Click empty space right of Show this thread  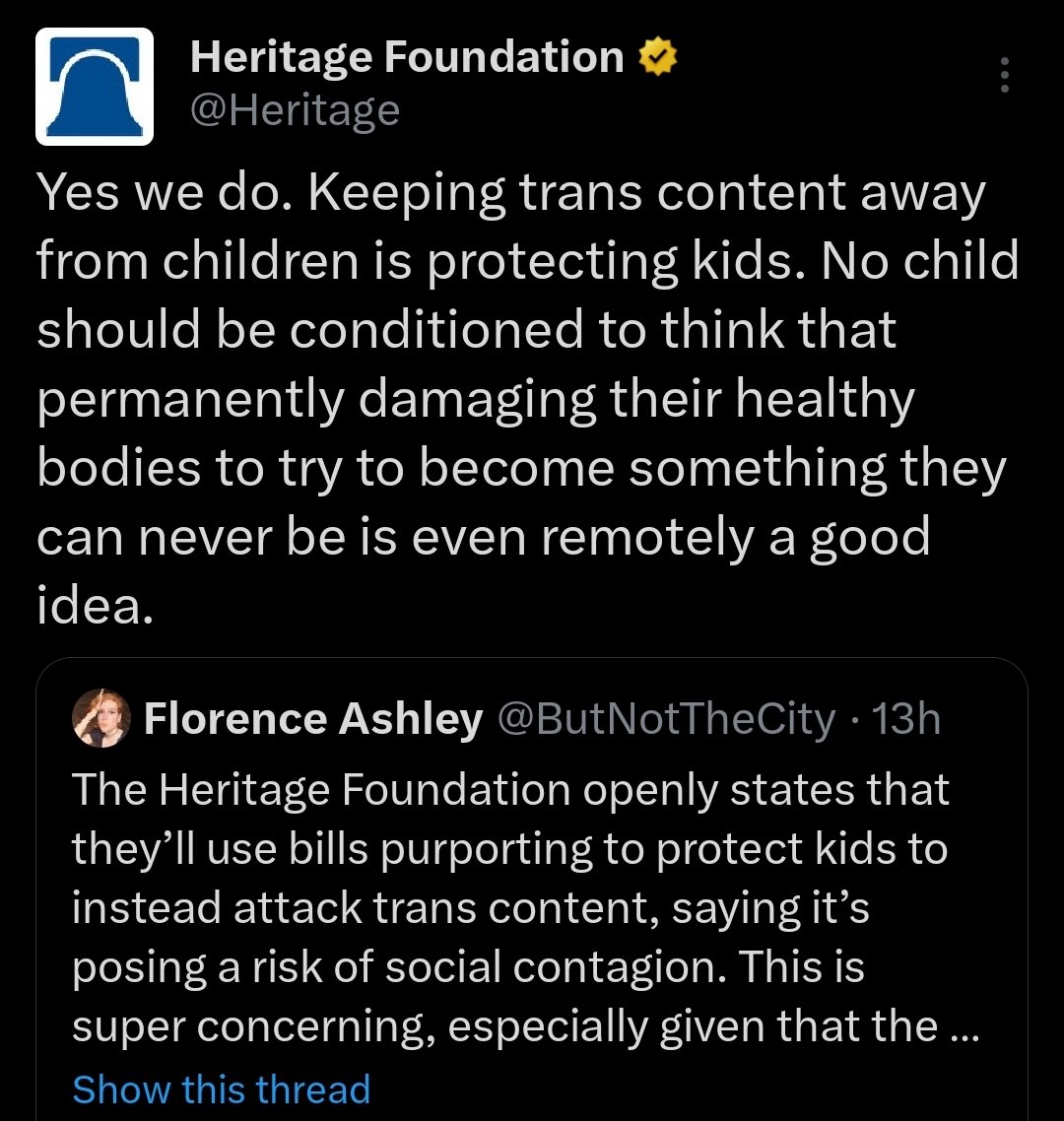(x=690, y=1088)
